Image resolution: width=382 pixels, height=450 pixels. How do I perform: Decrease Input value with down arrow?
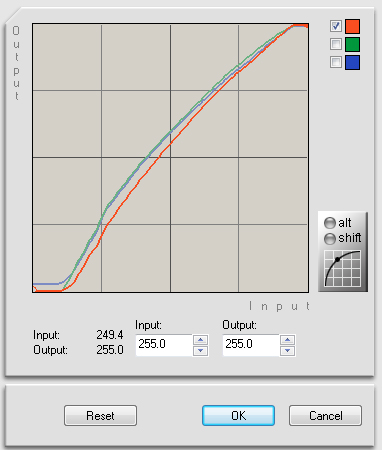[x=200, y=350]
